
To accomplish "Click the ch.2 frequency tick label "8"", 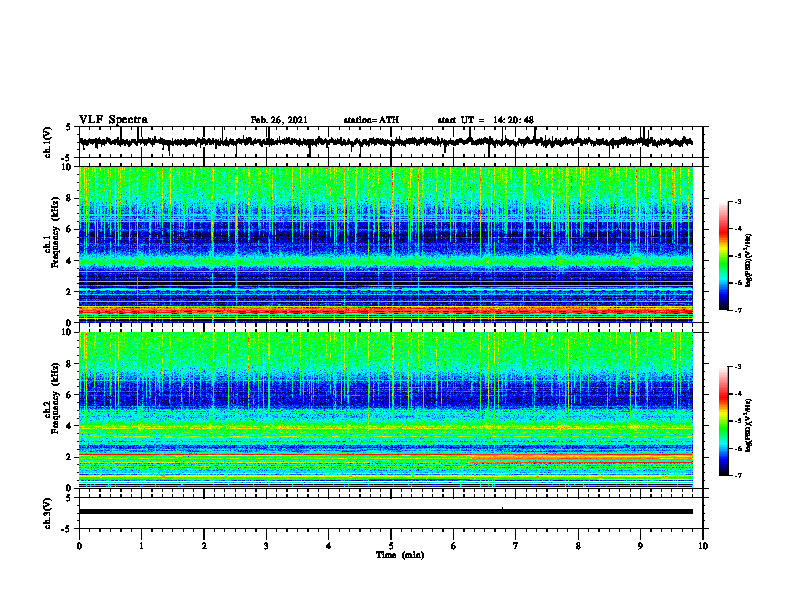I will 69,364.
